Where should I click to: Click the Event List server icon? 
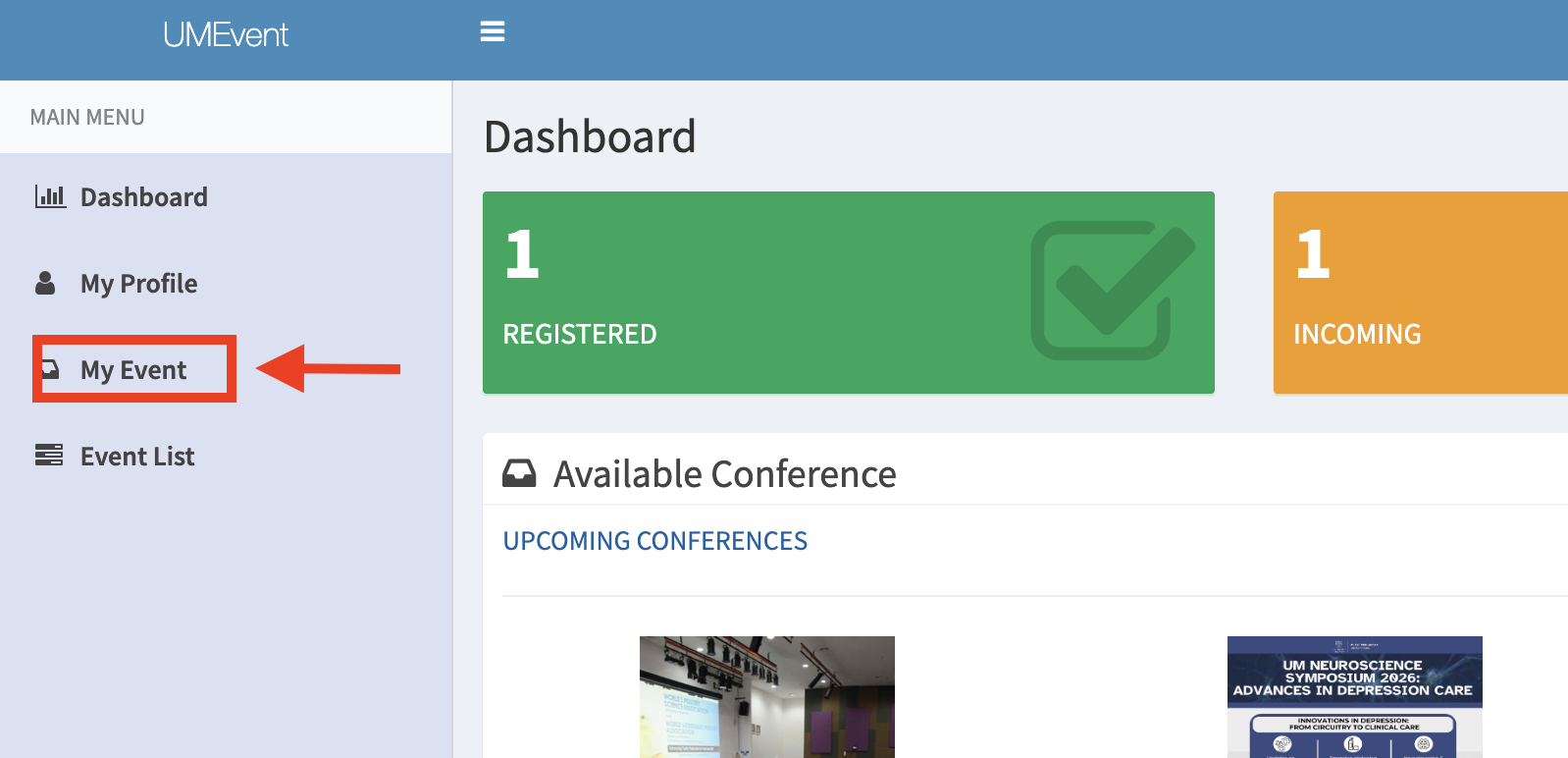point(49,456)
